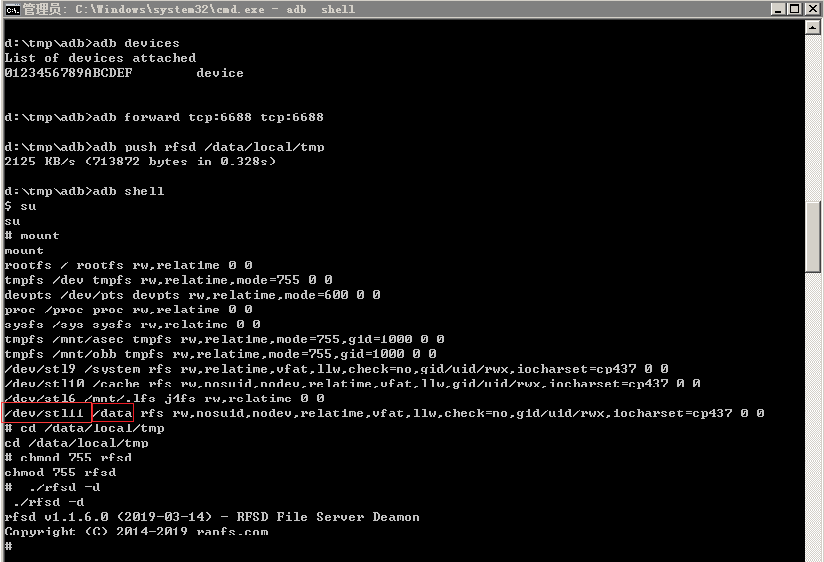
Task: Click the 'rootfs / rootfs' mount entry
Action: pyautogui.click(x=128, y=265)
